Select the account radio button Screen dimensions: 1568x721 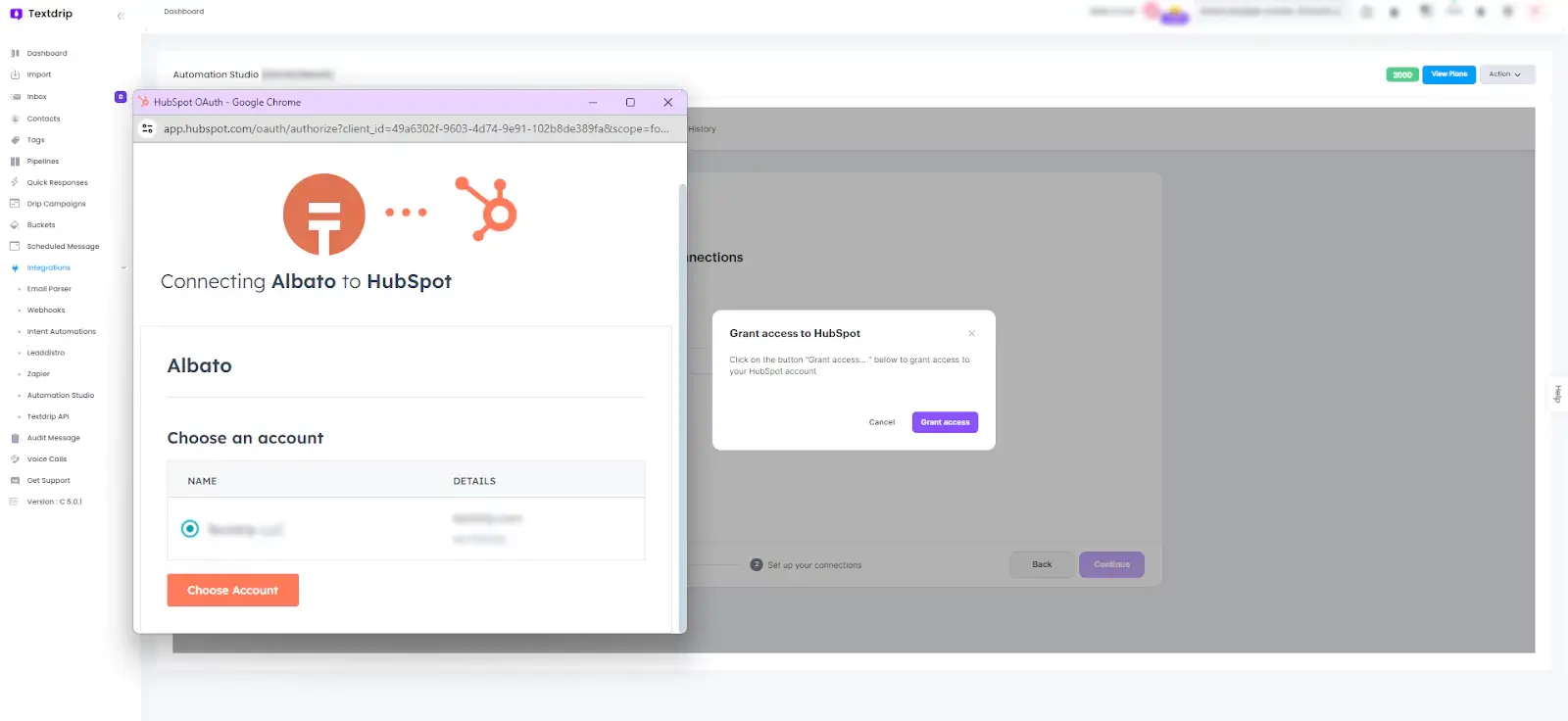(190, 529)
